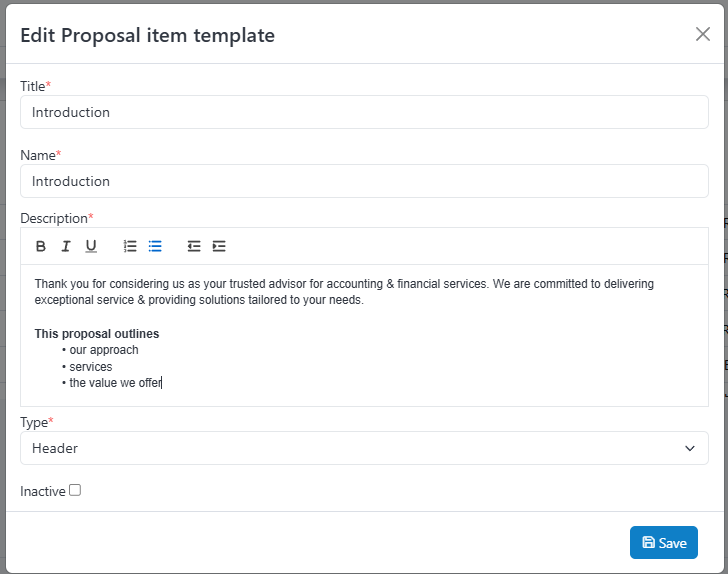The height and width of the screenshot is (574, 728).
Task: Toggle underline formatting button
Action: (91, 246)
